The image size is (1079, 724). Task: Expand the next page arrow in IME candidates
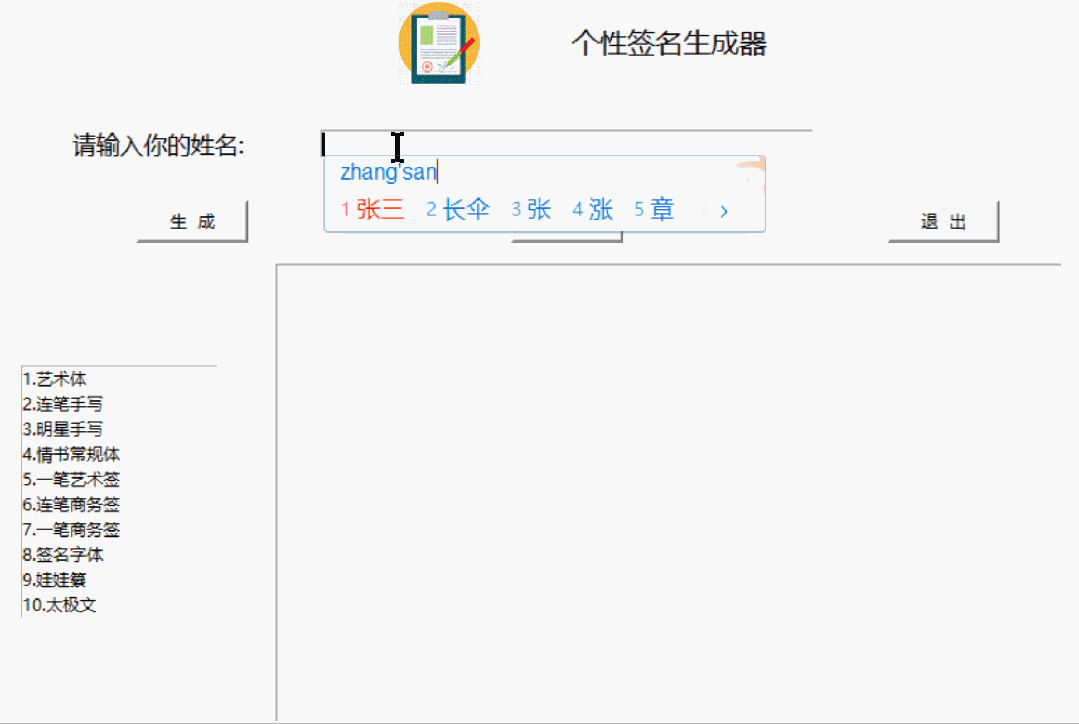(724, 211)
